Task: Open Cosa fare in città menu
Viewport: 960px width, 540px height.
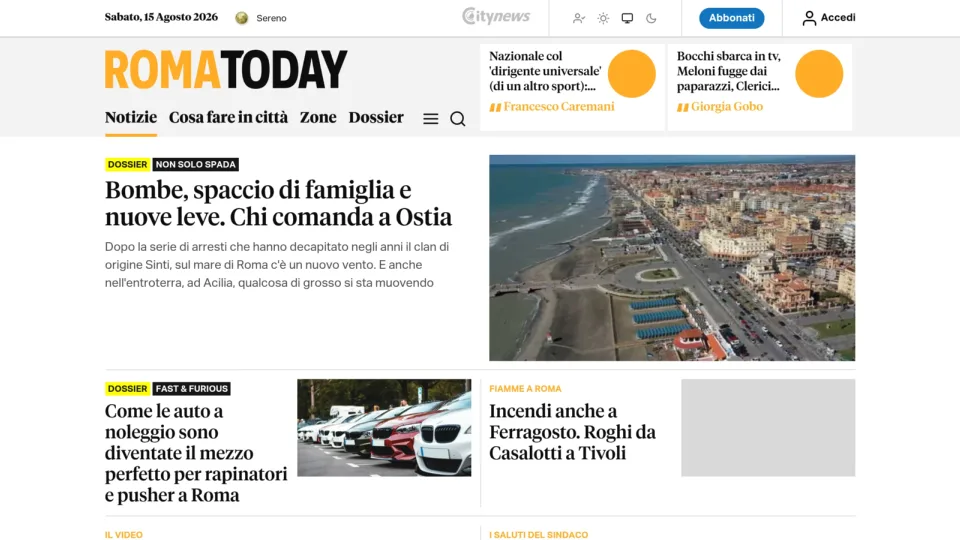Action: pyautogui.click(x=228, y=117)
